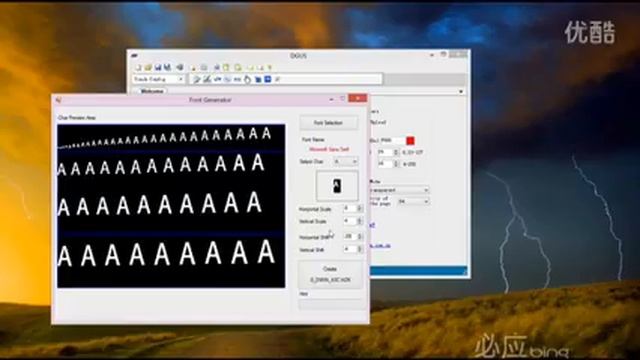Click the save floppy icon in DGUS toolbar
Viewport: 640px width, 360px height.
[x=158, y=67]
